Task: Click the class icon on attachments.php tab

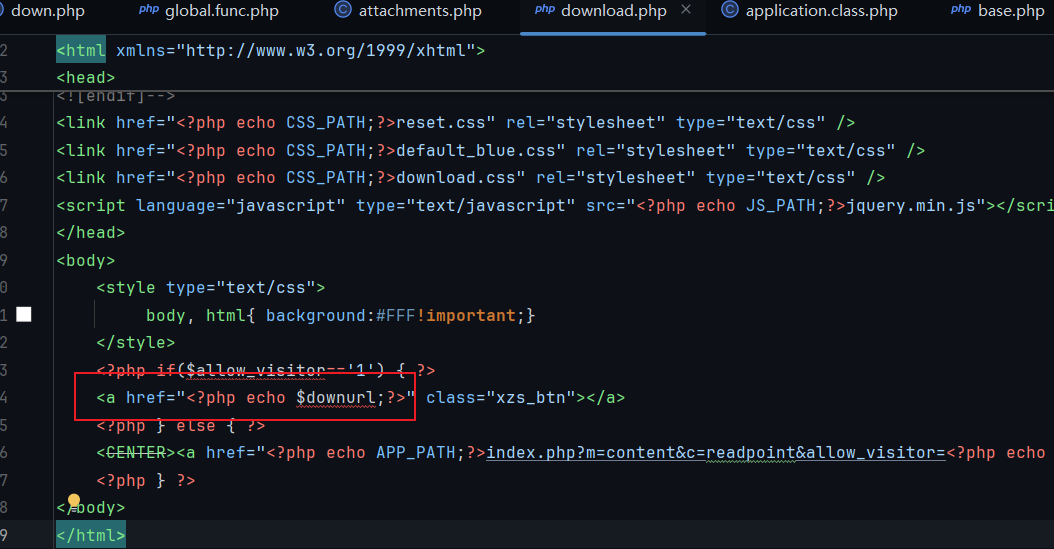Action: 343,11
